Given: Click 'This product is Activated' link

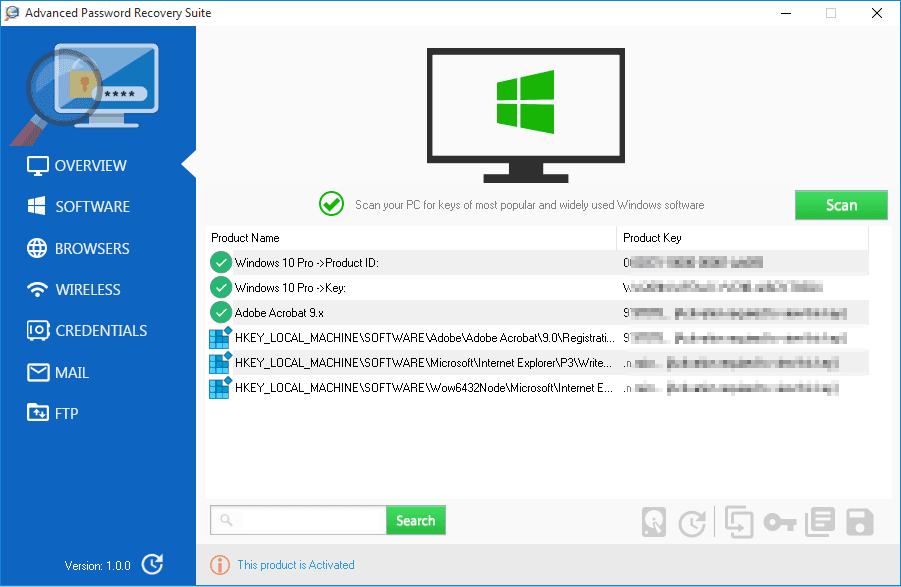Looking at the screenshot, I should point(296,565).
